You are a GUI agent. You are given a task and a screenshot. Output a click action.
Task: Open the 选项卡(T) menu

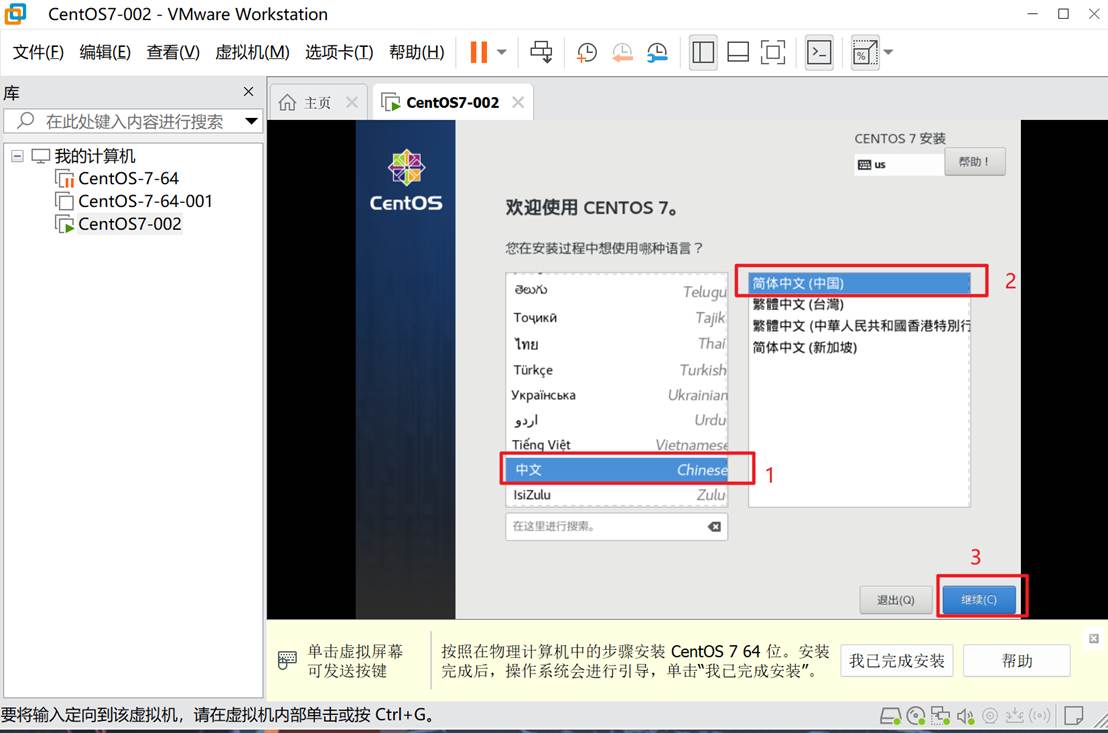point(339,52)
